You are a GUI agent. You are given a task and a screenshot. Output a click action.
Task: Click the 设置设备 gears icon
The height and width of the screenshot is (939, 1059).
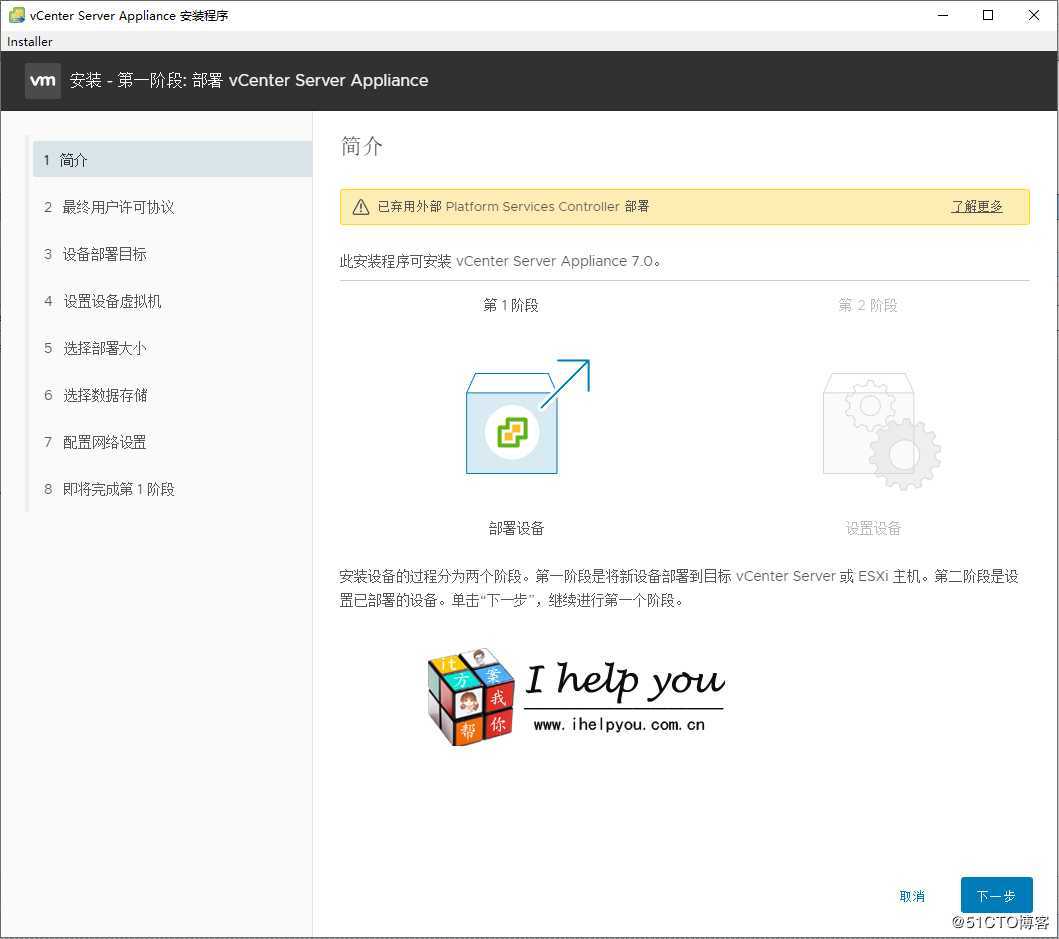point(881,430)
